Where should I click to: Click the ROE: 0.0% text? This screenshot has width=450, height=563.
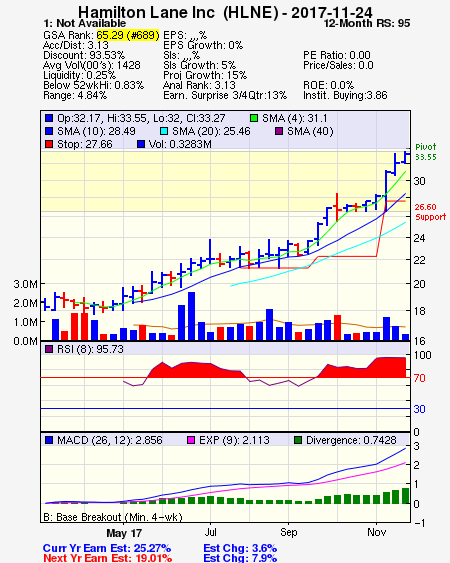329,85
